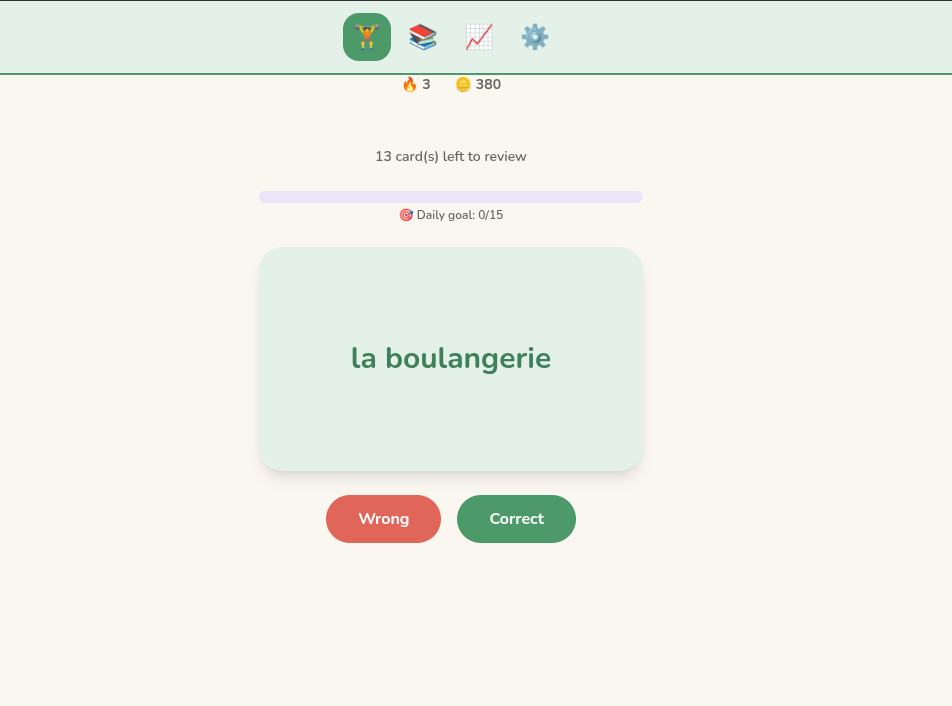Open the chart statistics tab
This screenshot has width=952, height=706.
(x=479, y=37)
